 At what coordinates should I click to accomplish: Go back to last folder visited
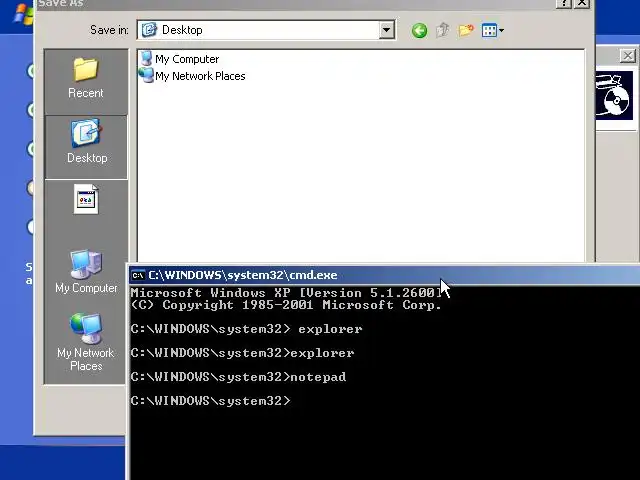(419, 30)
